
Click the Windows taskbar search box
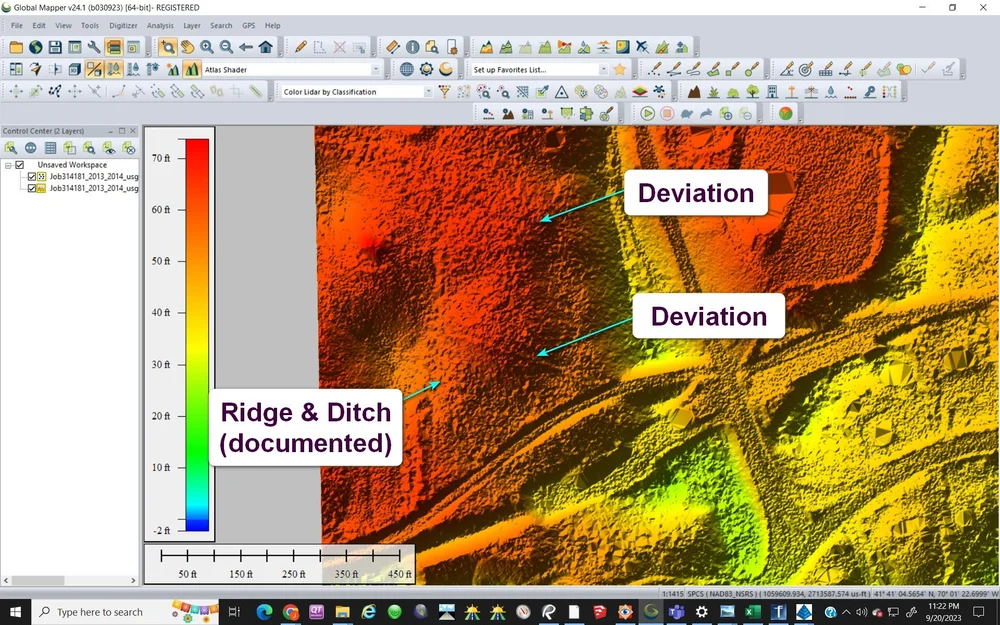(x=100, y=612)
